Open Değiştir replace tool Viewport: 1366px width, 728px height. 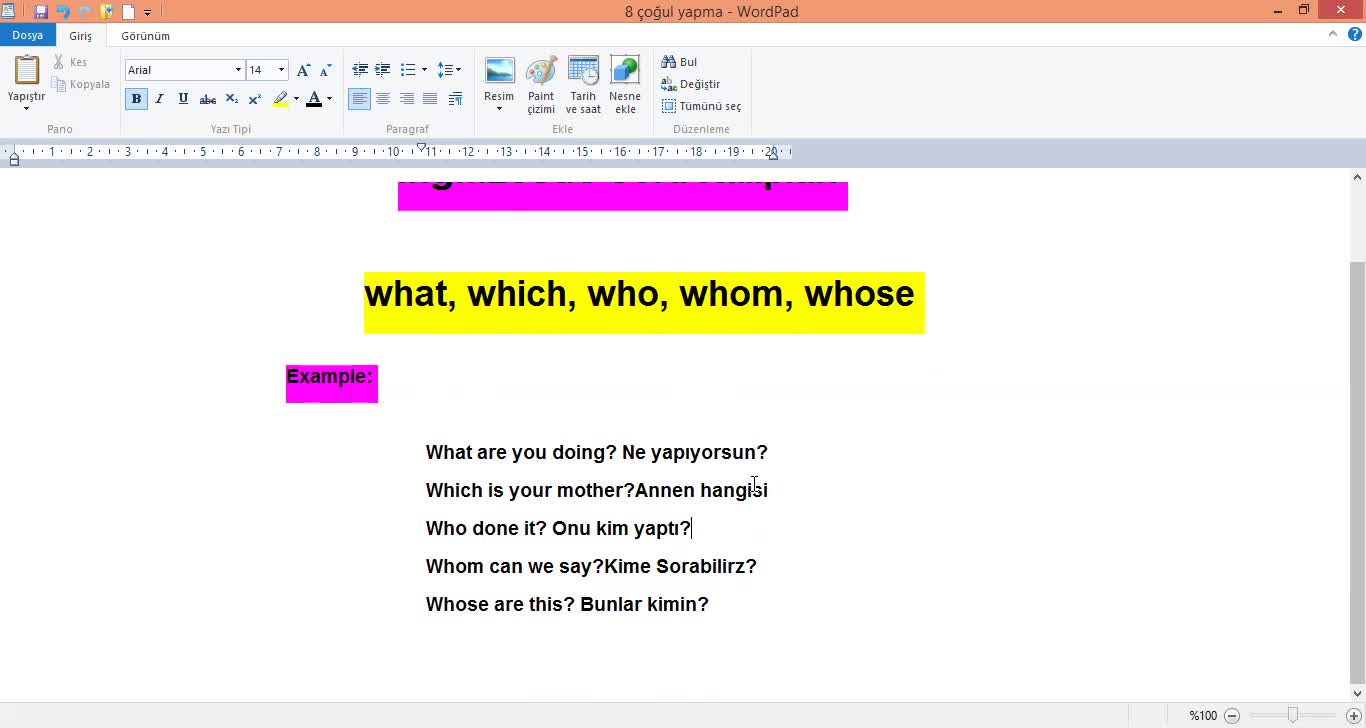coord(691,84)
